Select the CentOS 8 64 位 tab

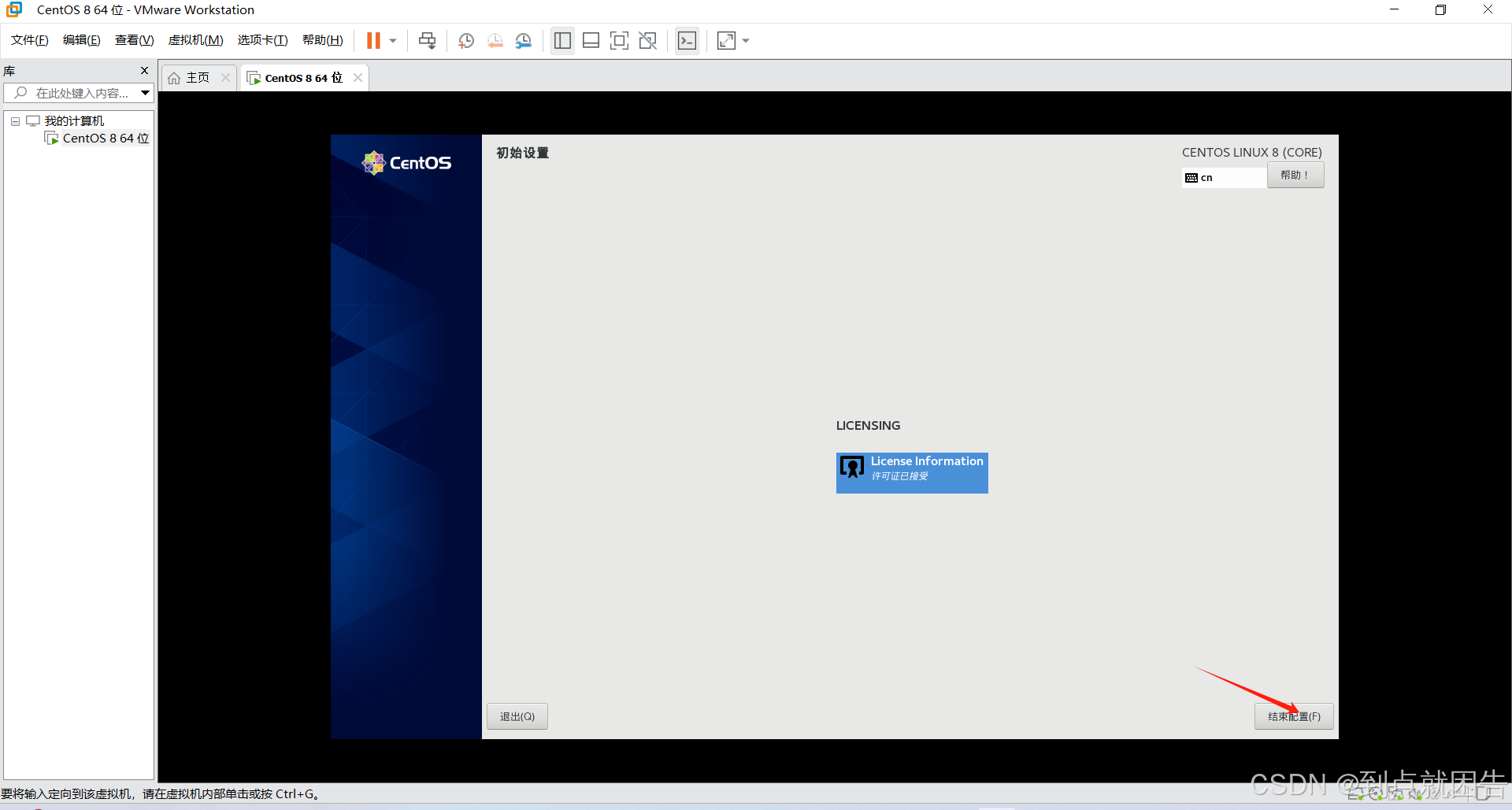click(x=303, y=78)
